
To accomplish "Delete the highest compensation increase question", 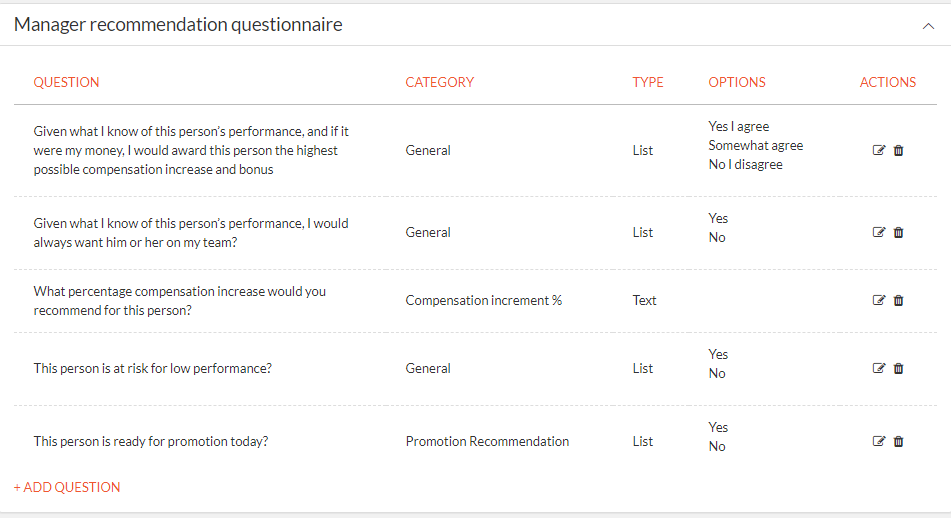I will (x=898, y=150).
